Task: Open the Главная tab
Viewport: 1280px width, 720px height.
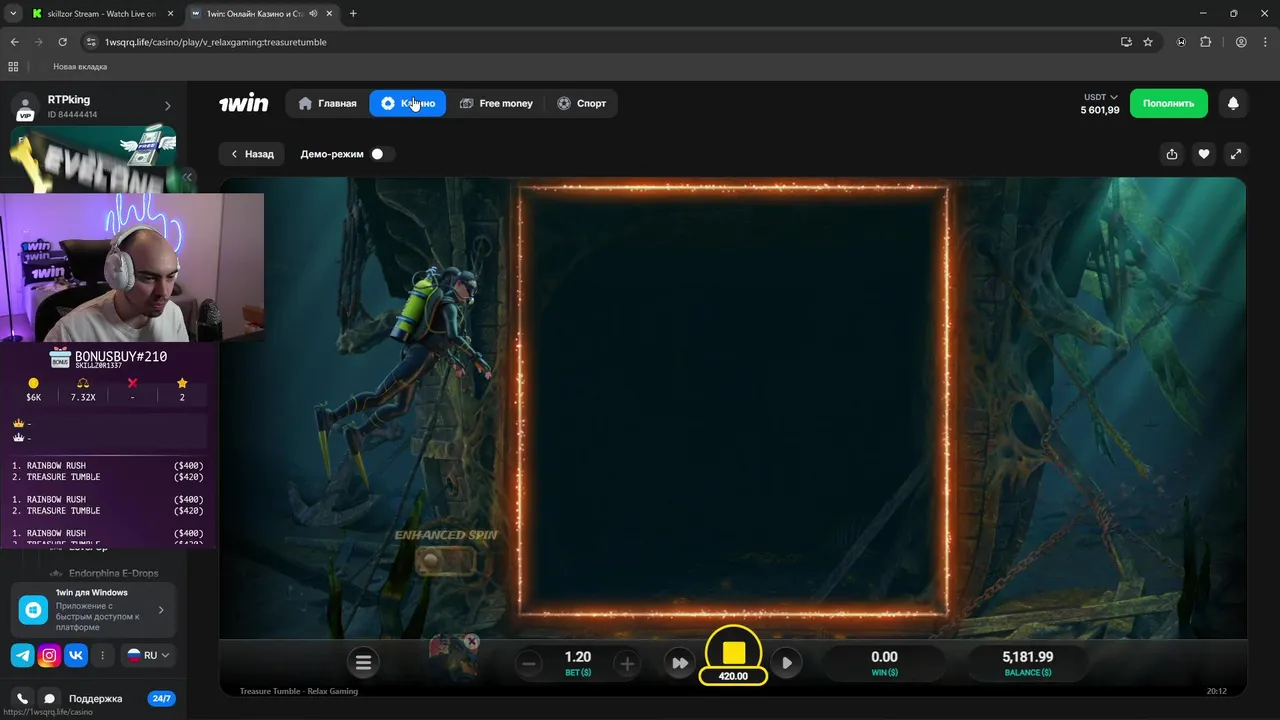Action: click(x=328, y=103)
